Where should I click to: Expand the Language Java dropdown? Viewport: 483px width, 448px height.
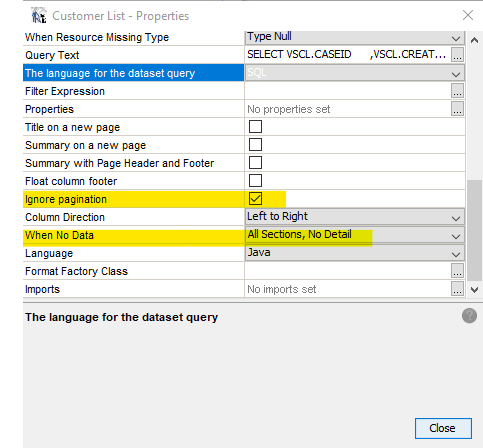(355, 253)
